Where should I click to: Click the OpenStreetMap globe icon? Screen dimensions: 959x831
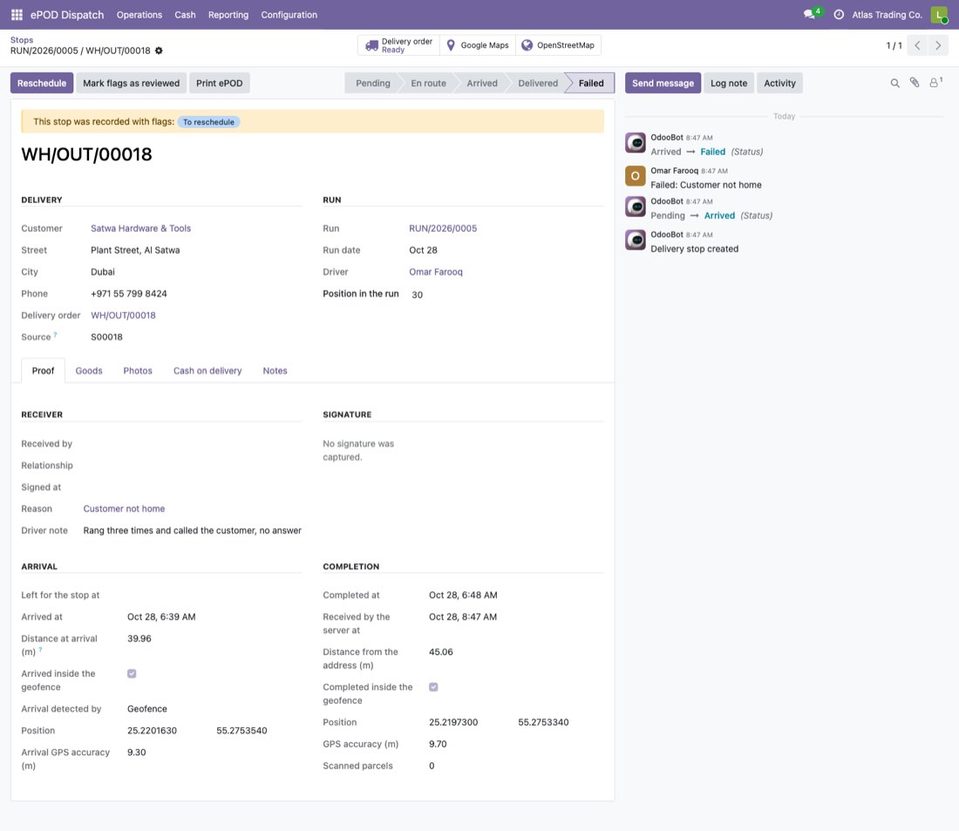527,45
